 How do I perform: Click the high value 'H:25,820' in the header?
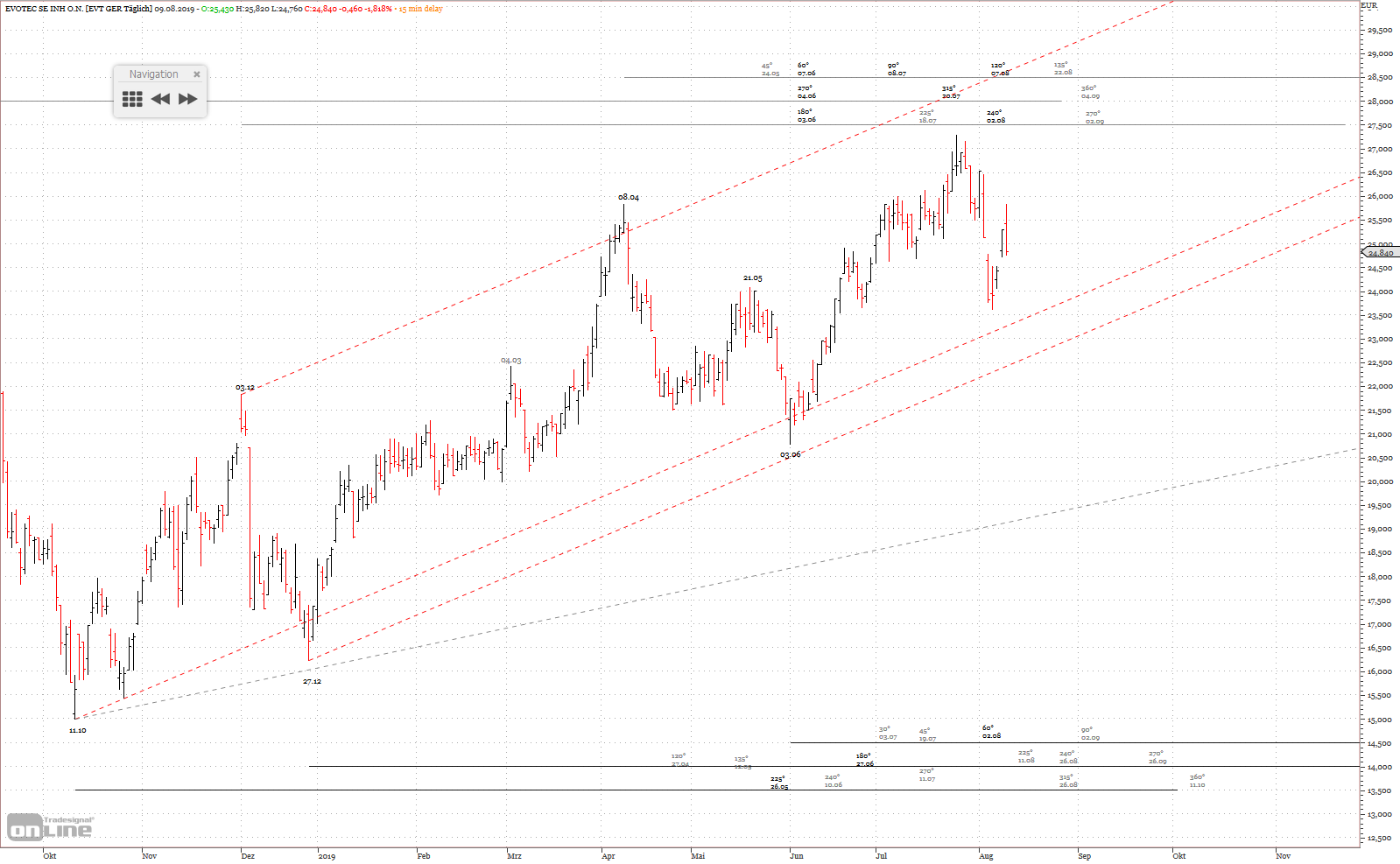(x=252, y=9)
